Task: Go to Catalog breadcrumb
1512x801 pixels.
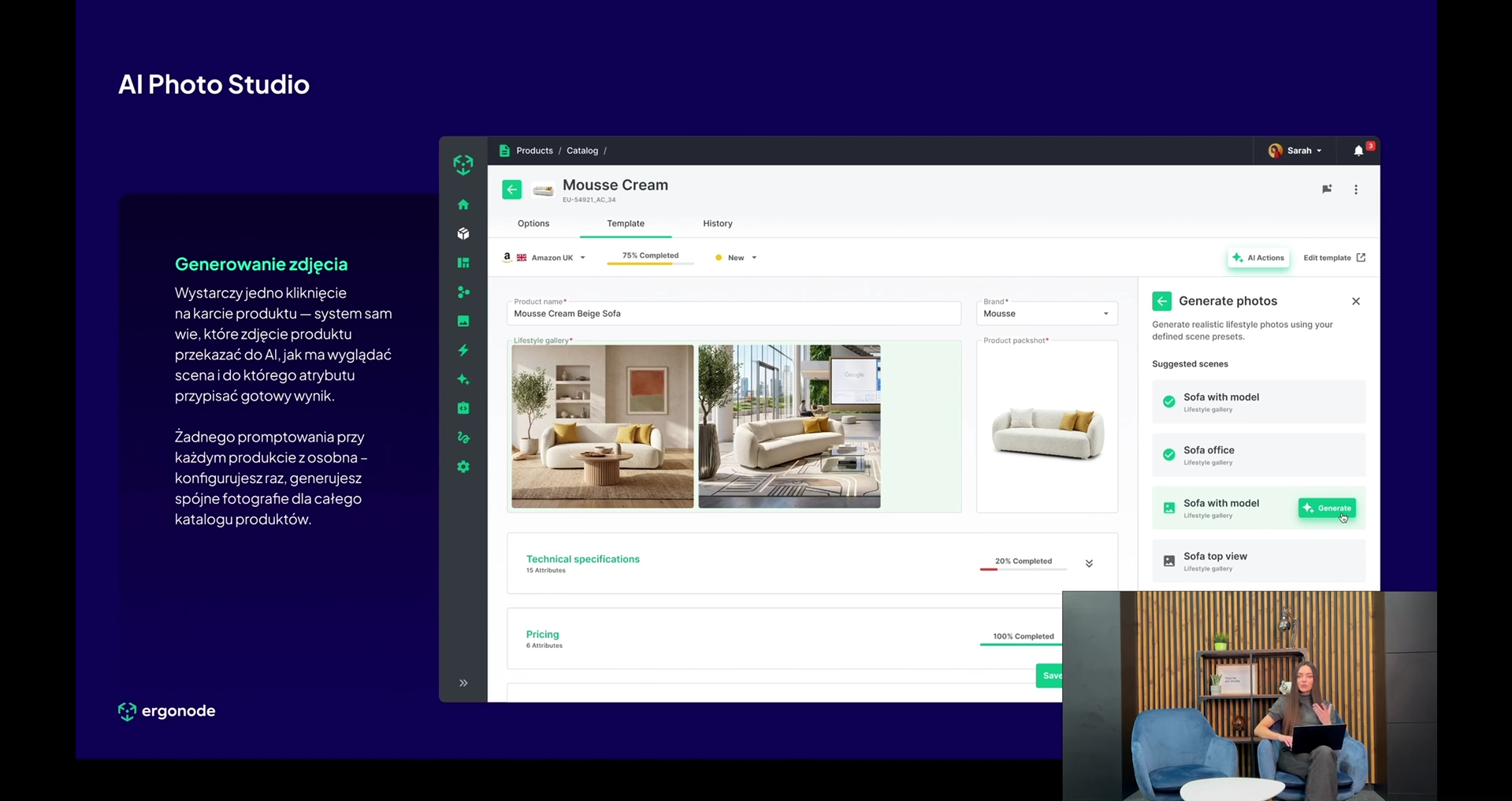Action: [582, 151]
